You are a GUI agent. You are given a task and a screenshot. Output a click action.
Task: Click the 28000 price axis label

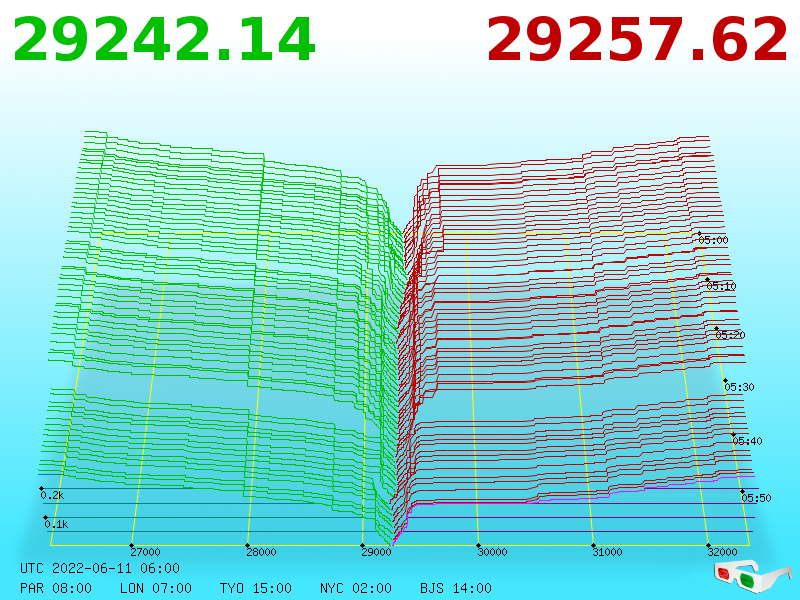tap(261, 552)
